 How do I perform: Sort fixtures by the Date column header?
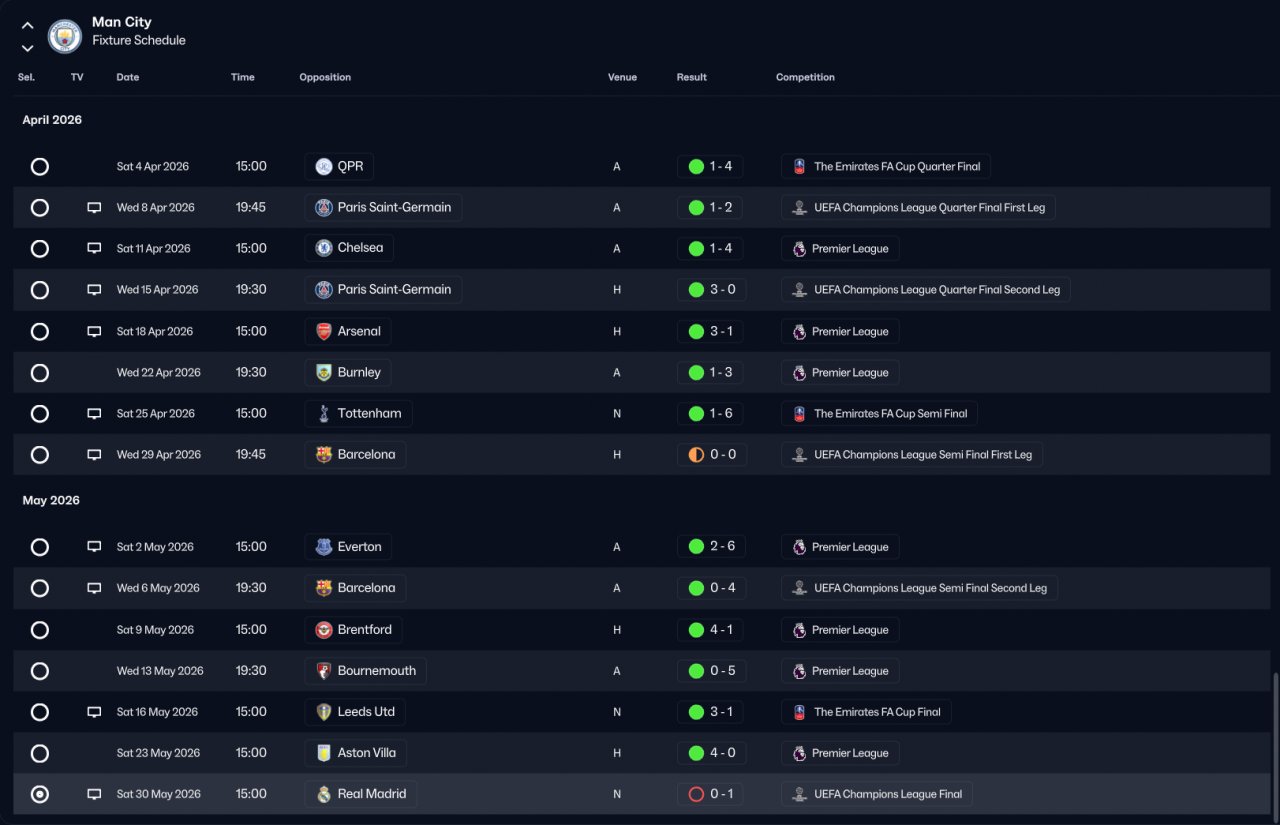(128, 77)
